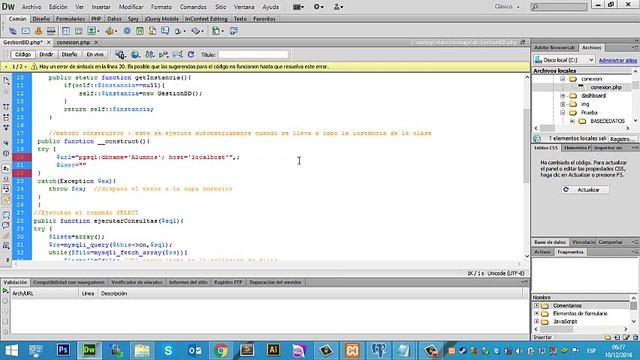The image size is (640, 360).
Task: Open the Clásico workspace dropdown
Action: (x=507, y=7)
